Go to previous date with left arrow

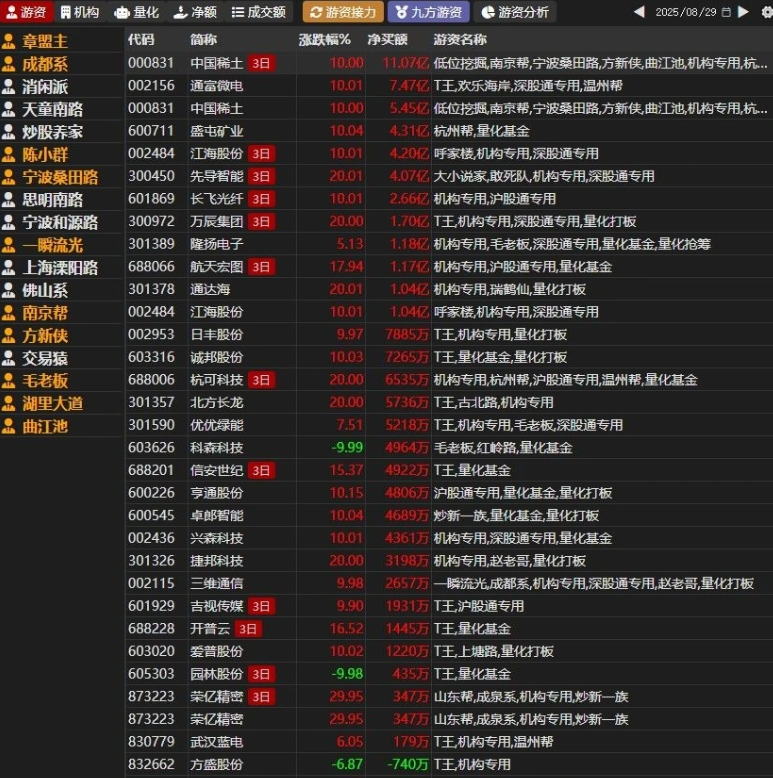[x=639, y=12]
